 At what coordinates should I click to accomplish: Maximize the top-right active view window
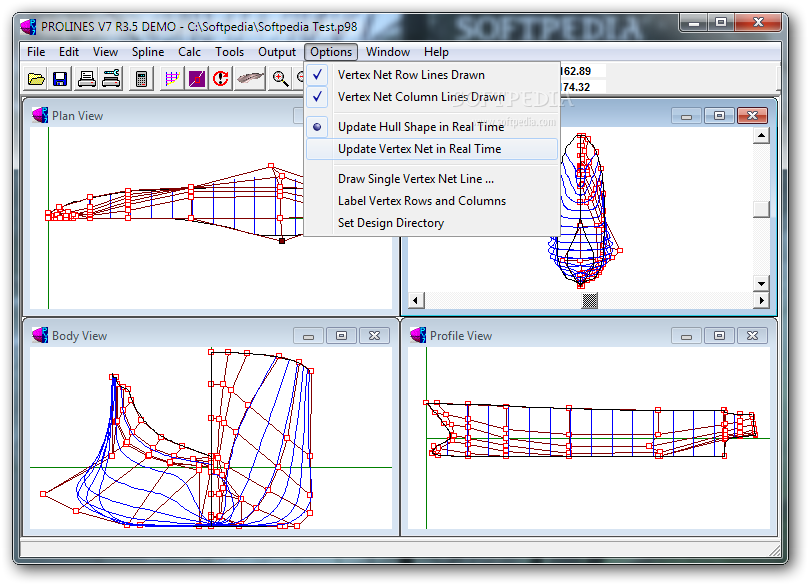(x=719, y=116)
